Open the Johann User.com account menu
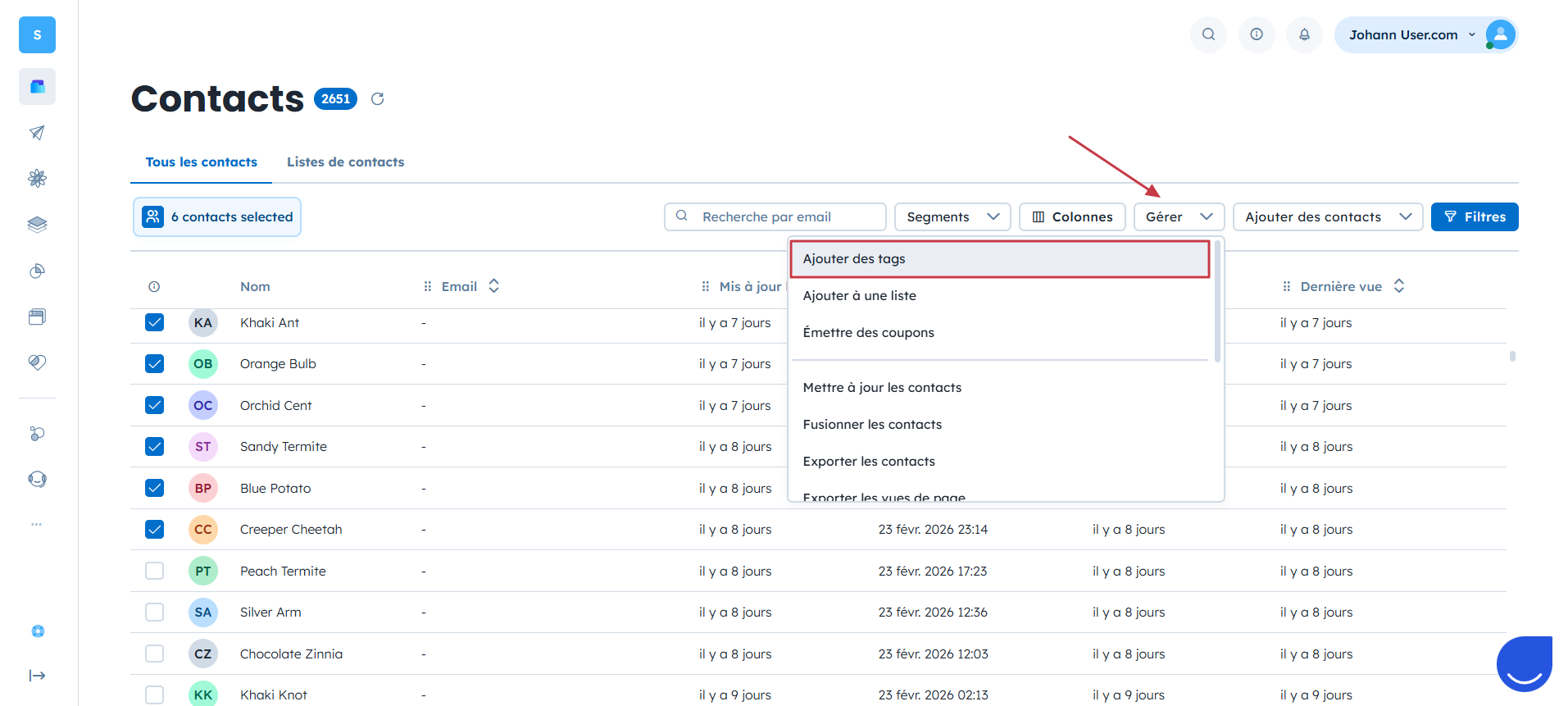Screen dimensions: 1568x706 click(x=1425, y=34)
